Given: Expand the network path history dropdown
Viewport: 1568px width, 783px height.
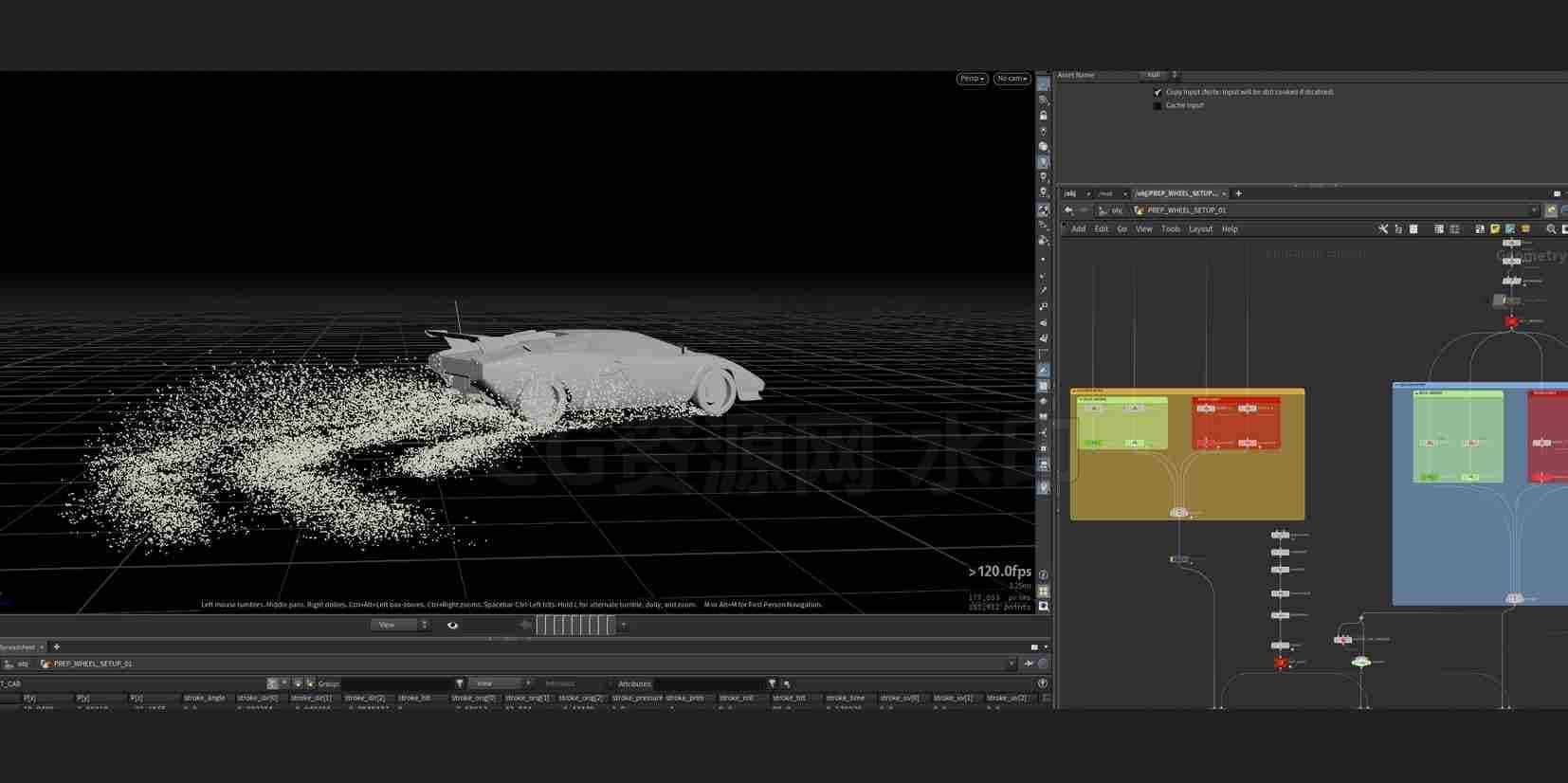Looking at the screenshot, I should coord(1534,210).
